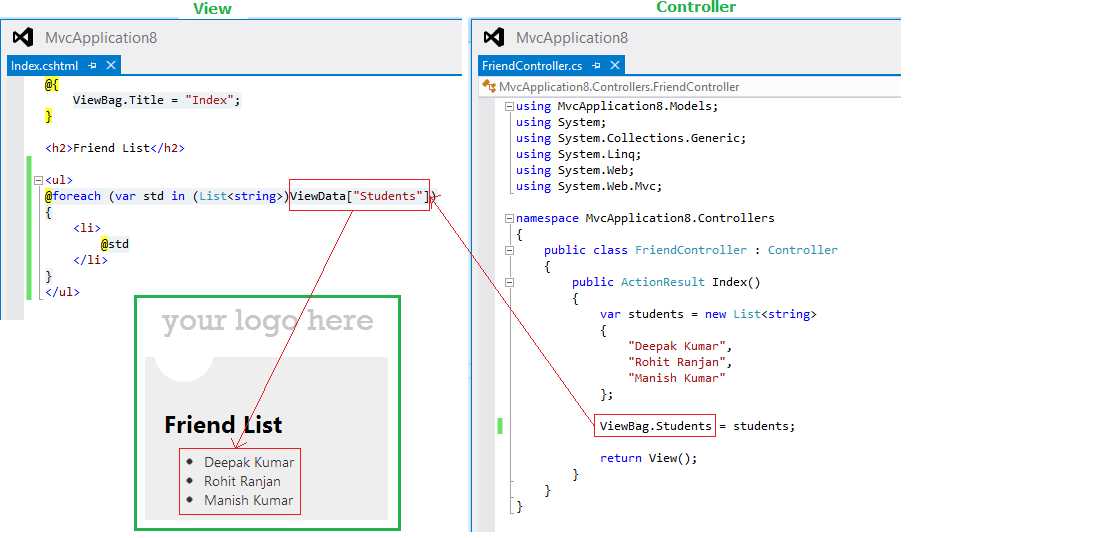Click FriendController class name in code
The image size is (1117, 538).
click(691, 250)
